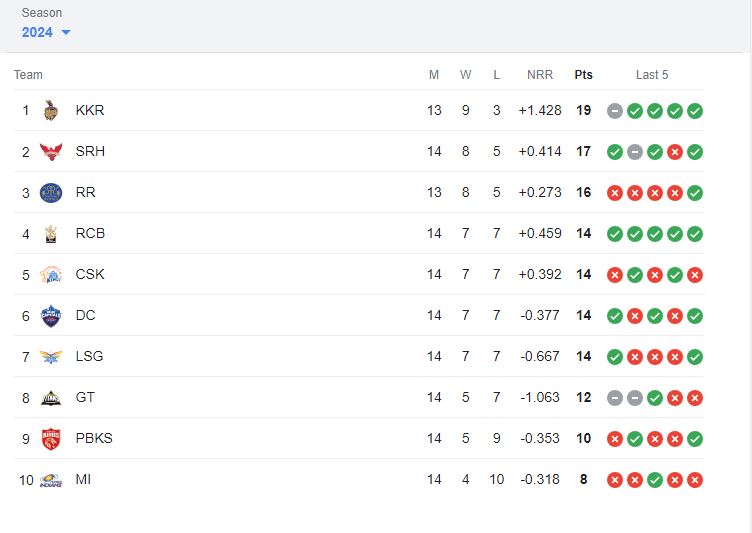Screen dimensions: 752x533
Task: Click the RCB team logo
Action: 51,233
